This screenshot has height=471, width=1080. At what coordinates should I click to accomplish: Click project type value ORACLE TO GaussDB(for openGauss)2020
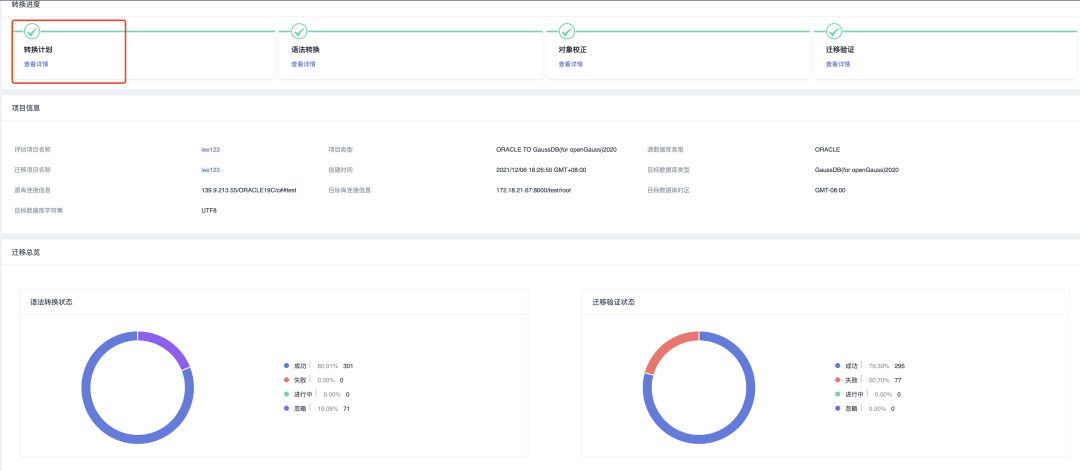556,149
